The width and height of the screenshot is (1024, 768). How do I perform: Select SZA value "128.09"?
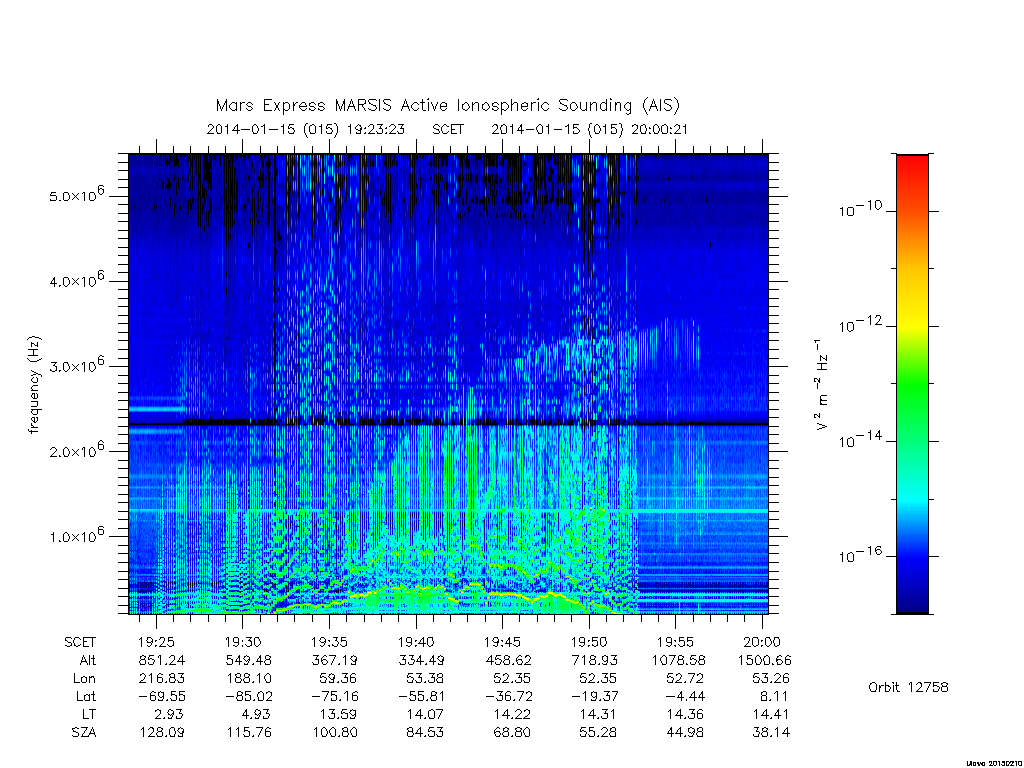pos(162,732)
